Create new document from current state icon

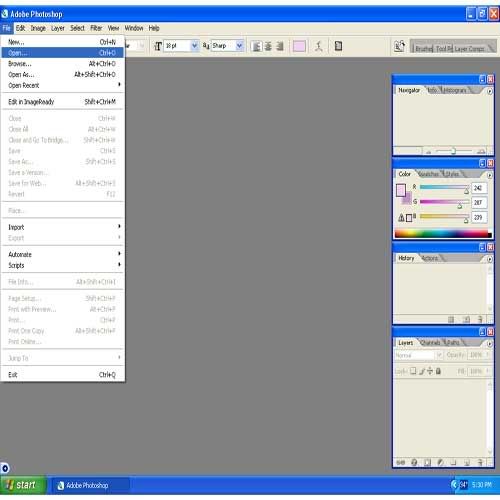pyautogui.click(x=451, y=320)
